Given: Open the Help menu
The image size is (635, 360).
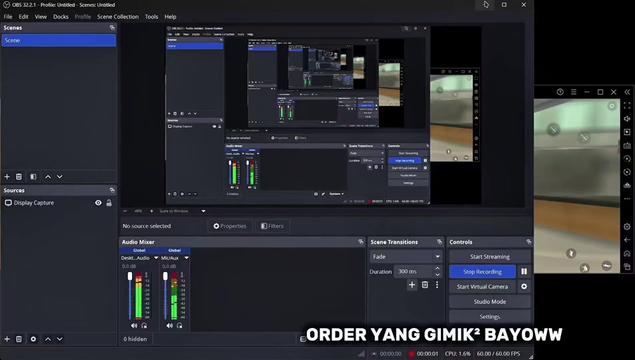Looking at the screenshot, I should click(x=170, y=17).
